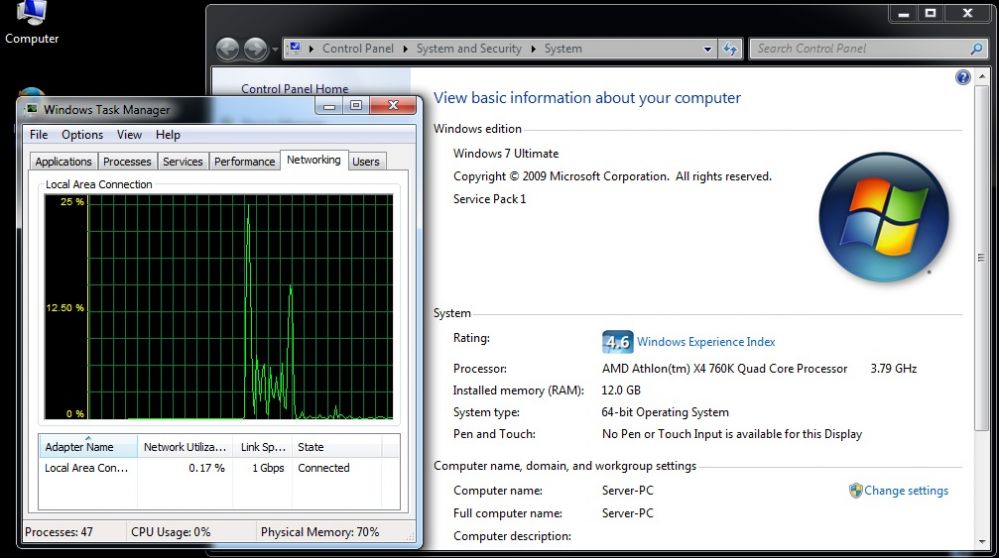The image size is (999, 558).
Task: Open recent pages dropdown beside navigation arrows
Action: (x=275, y=49)
